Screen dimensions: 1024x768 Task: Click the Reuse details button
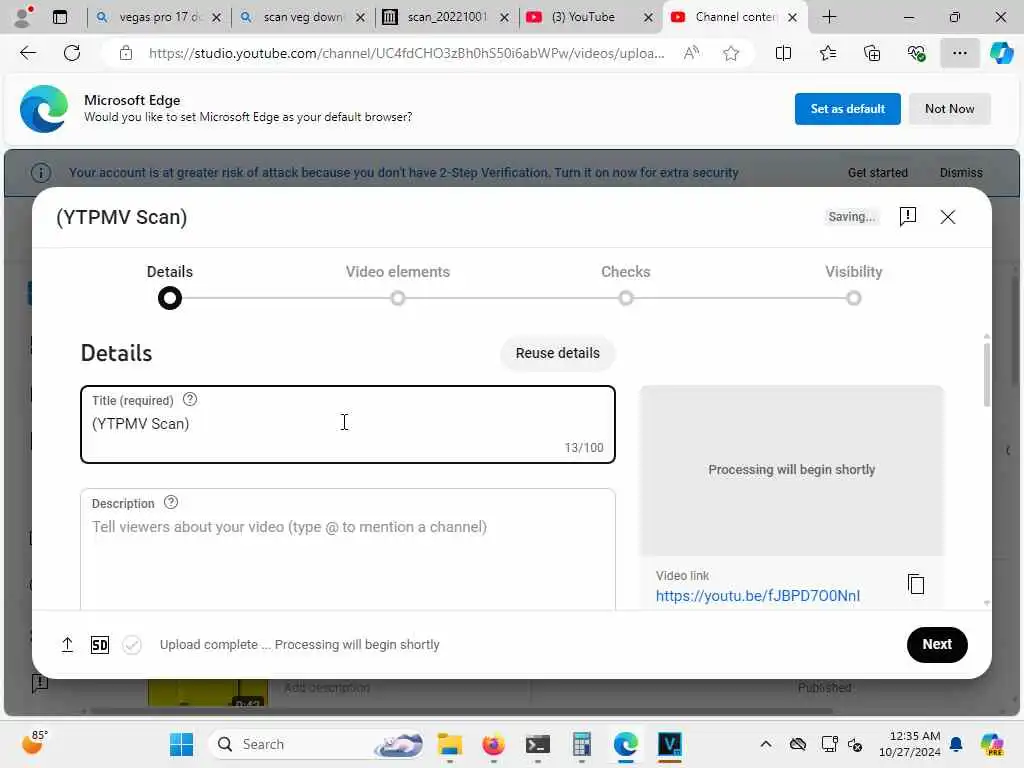[x=558, y=353]
